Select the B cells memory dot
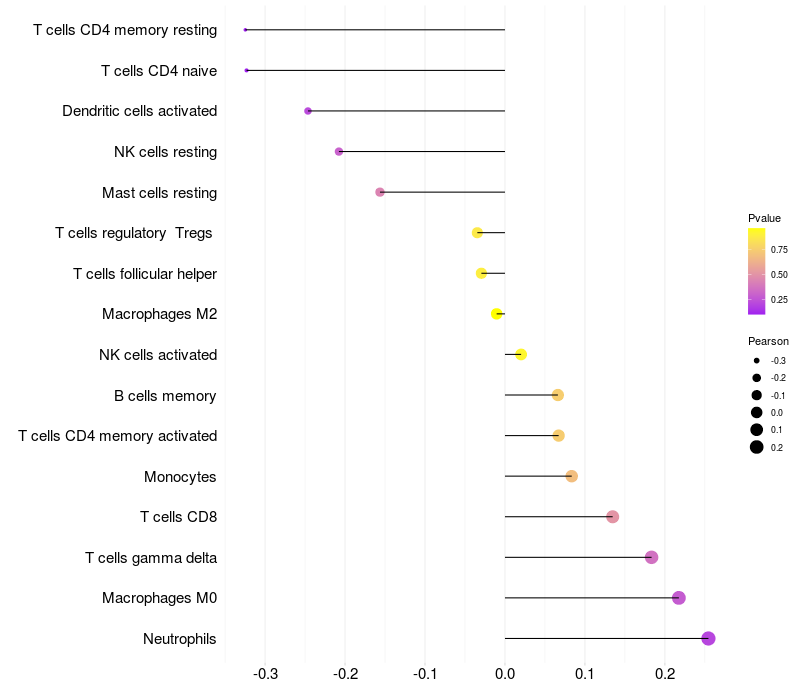Image resolution: width=800 pixels, height=700 pixels. (x=558, y=395)
